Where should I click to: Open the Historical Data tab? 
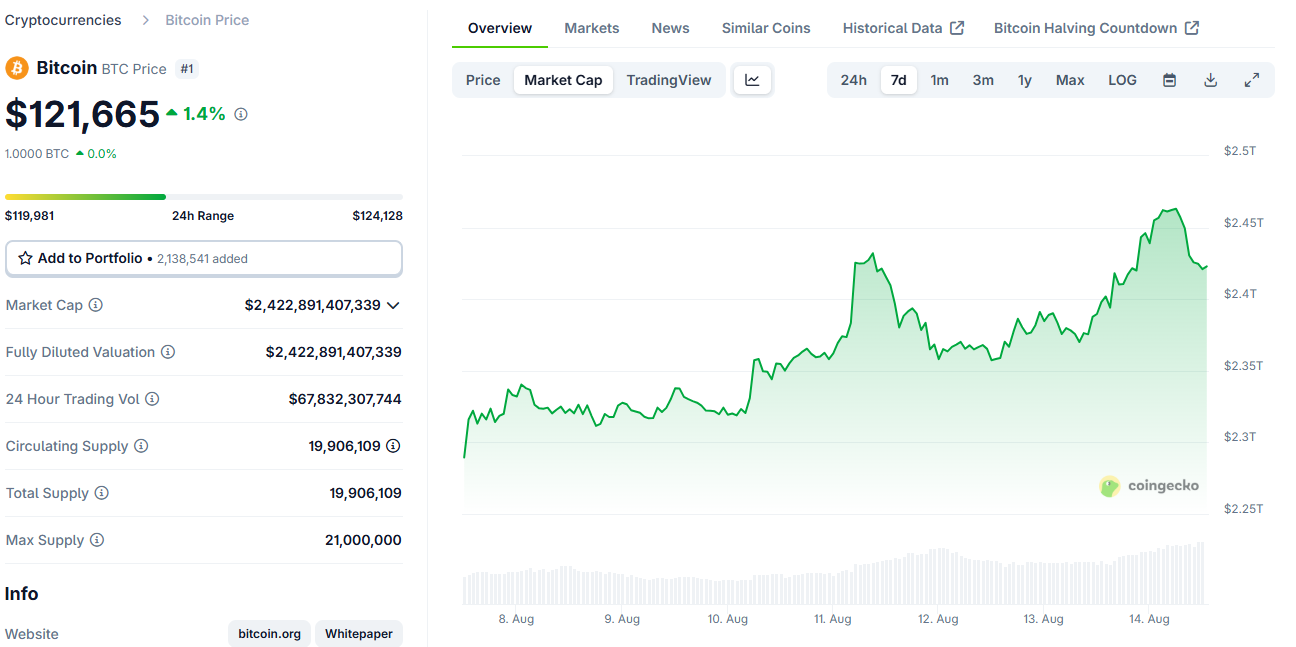click(x=903, y=28)
